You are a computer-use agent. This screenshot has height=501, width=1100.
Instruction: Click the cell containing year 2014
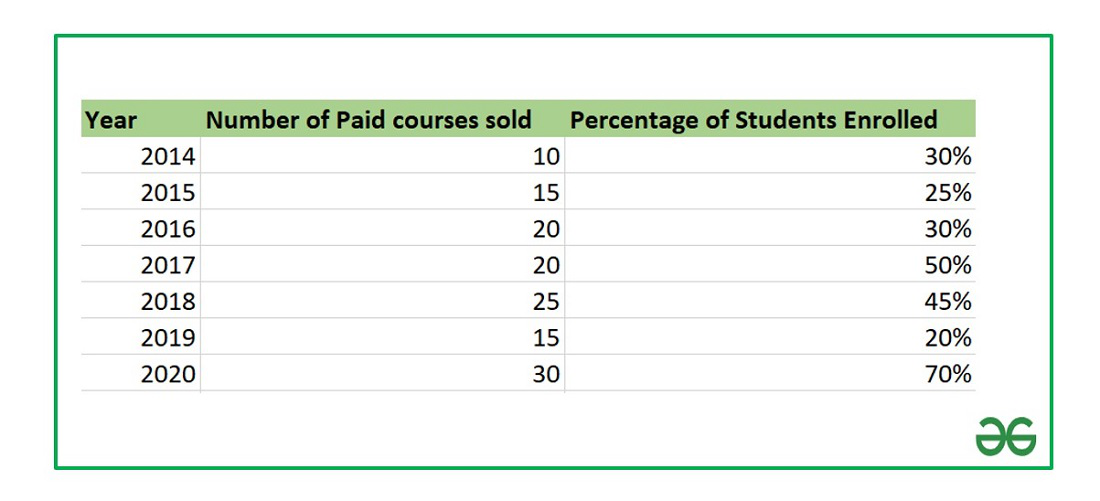pyautogui.click(x=170, y=156)
